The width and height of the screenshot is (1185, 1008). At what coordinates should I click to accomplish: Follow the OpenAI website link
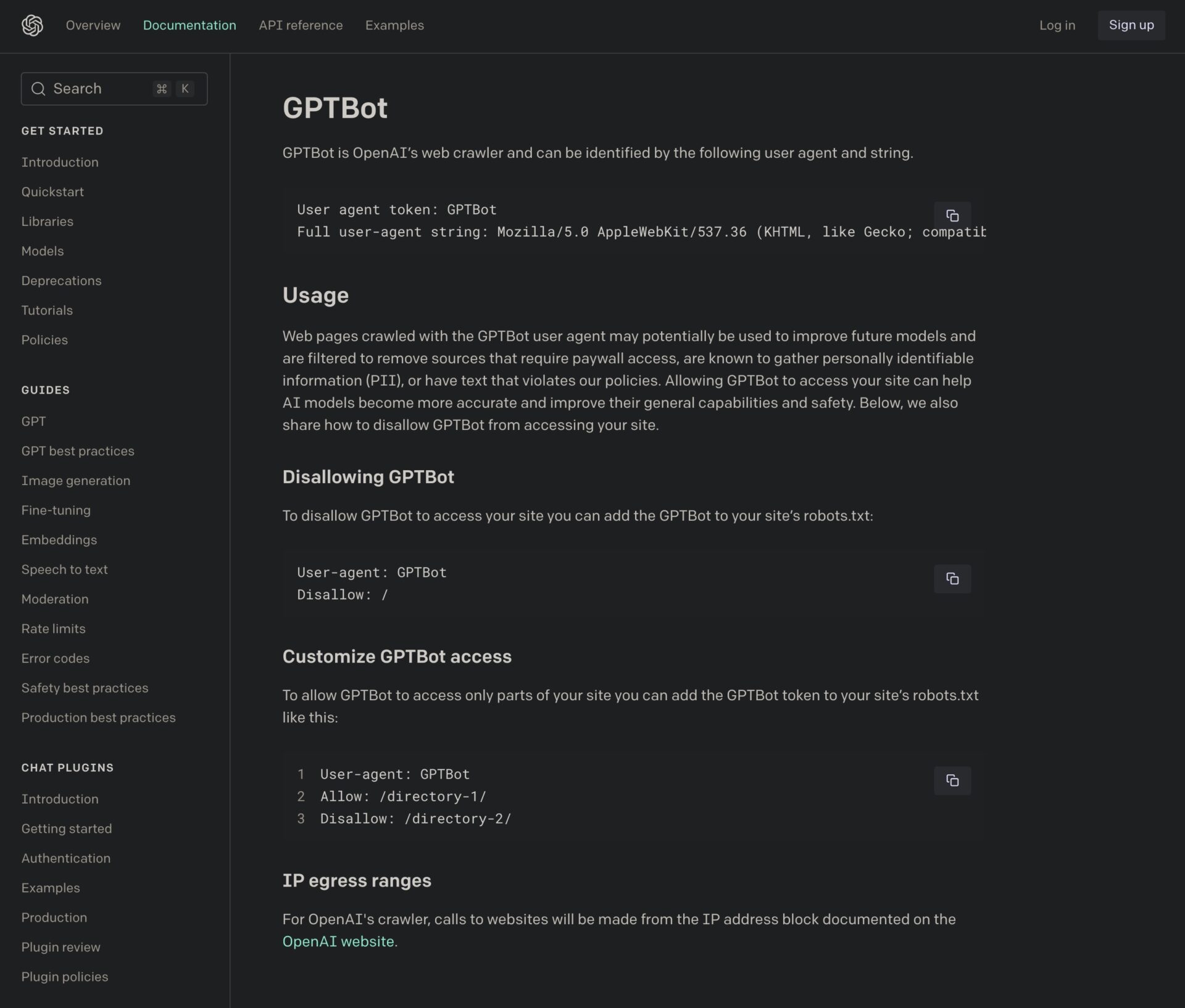tap(338, 941)
